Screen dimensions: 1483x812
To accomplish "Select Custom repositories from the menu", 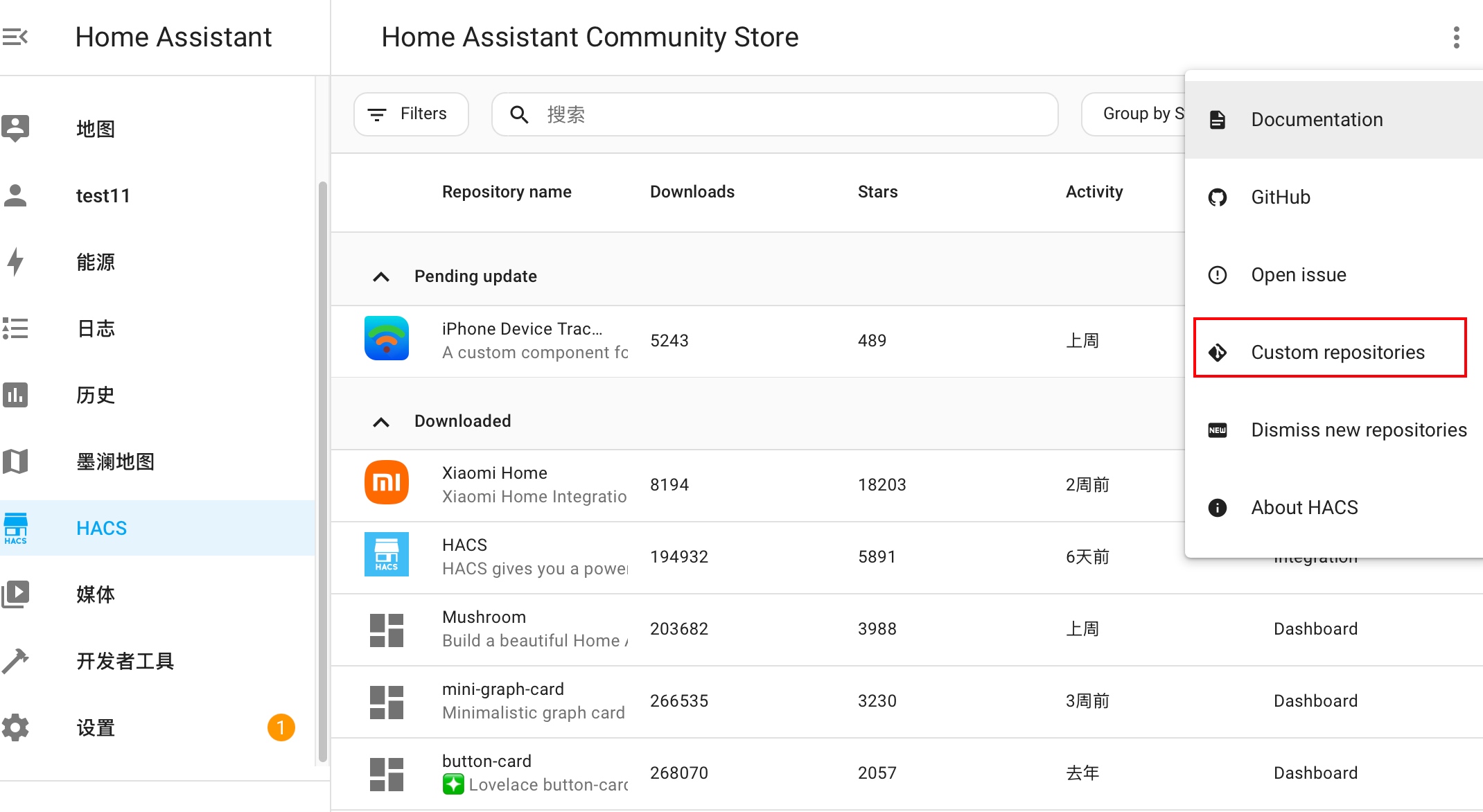I will pyautogui.click(x=1337, y=353).
